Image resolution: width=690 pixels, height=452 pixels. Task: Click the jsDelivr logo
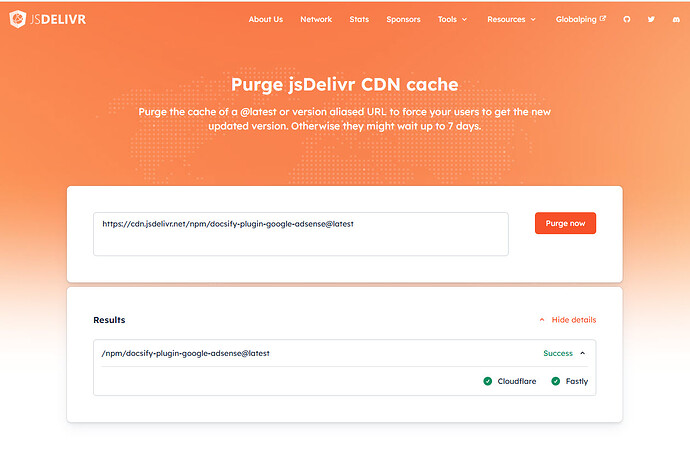[48, 19]
